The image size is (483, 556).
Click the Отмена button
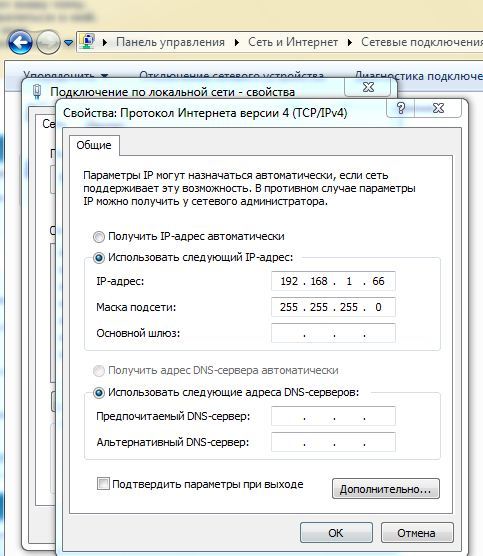417,533
